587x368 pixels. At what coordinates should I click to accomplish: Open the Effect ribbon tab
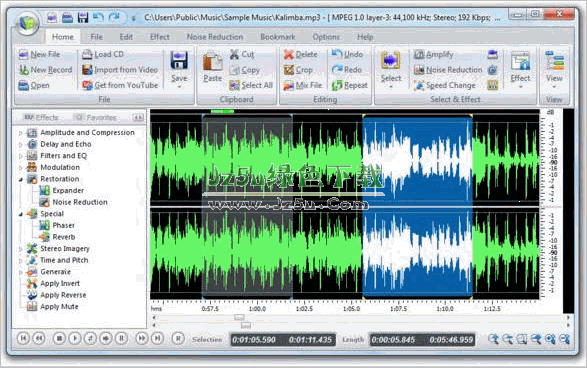click(x=160, y=37)
